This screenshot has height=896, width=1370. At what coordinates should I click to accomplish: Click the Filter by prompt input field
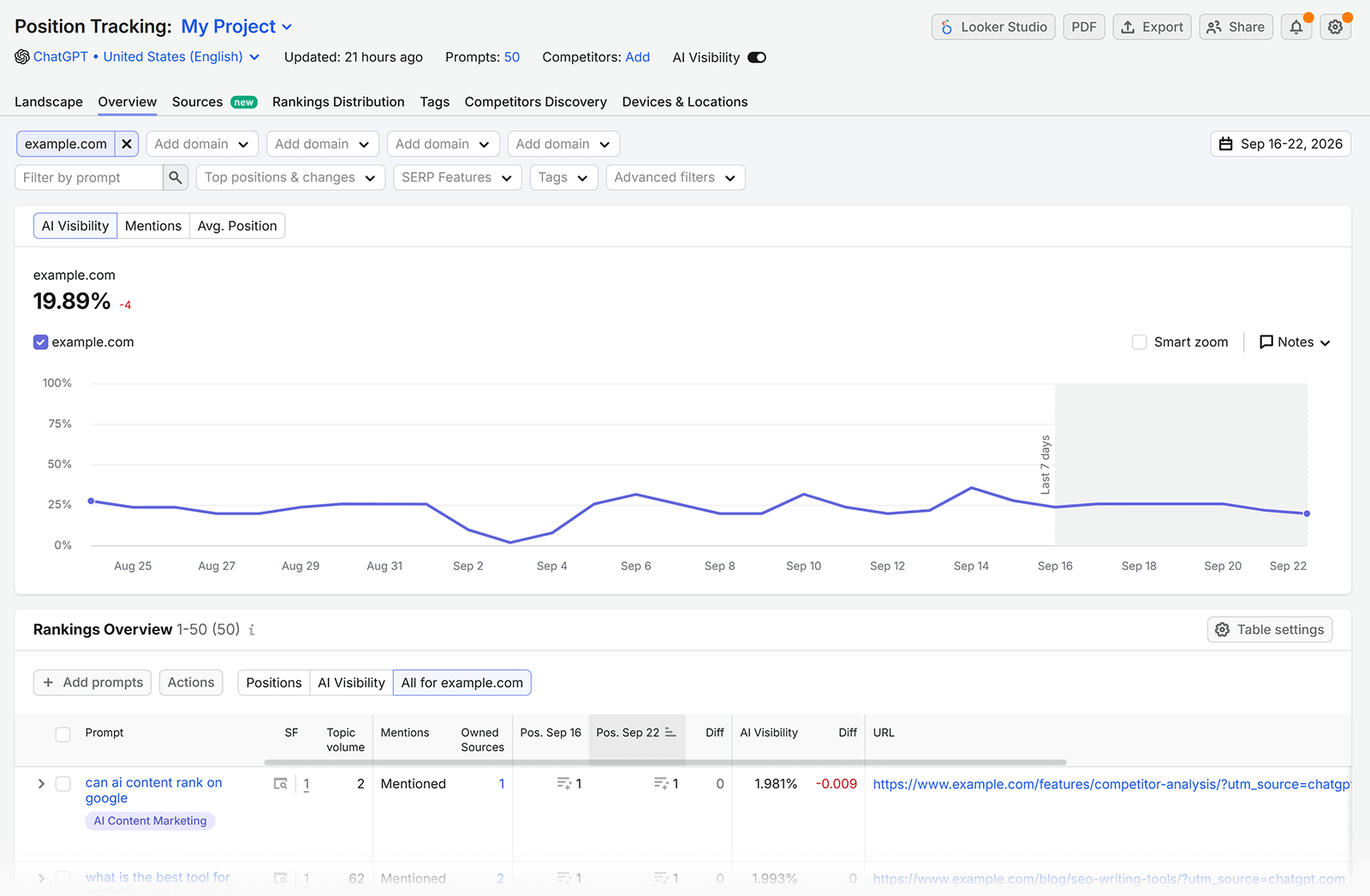[x=89, y=177]
